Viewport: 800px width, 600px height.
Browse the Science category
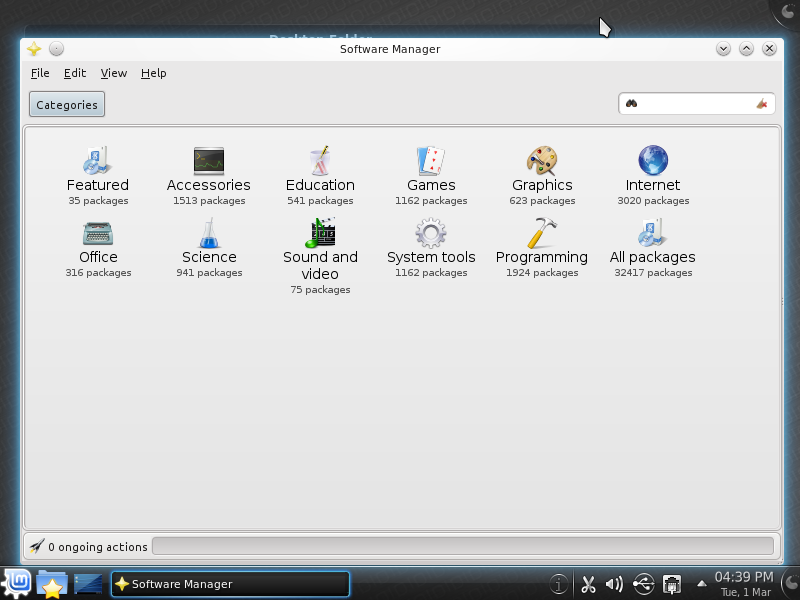208,243
